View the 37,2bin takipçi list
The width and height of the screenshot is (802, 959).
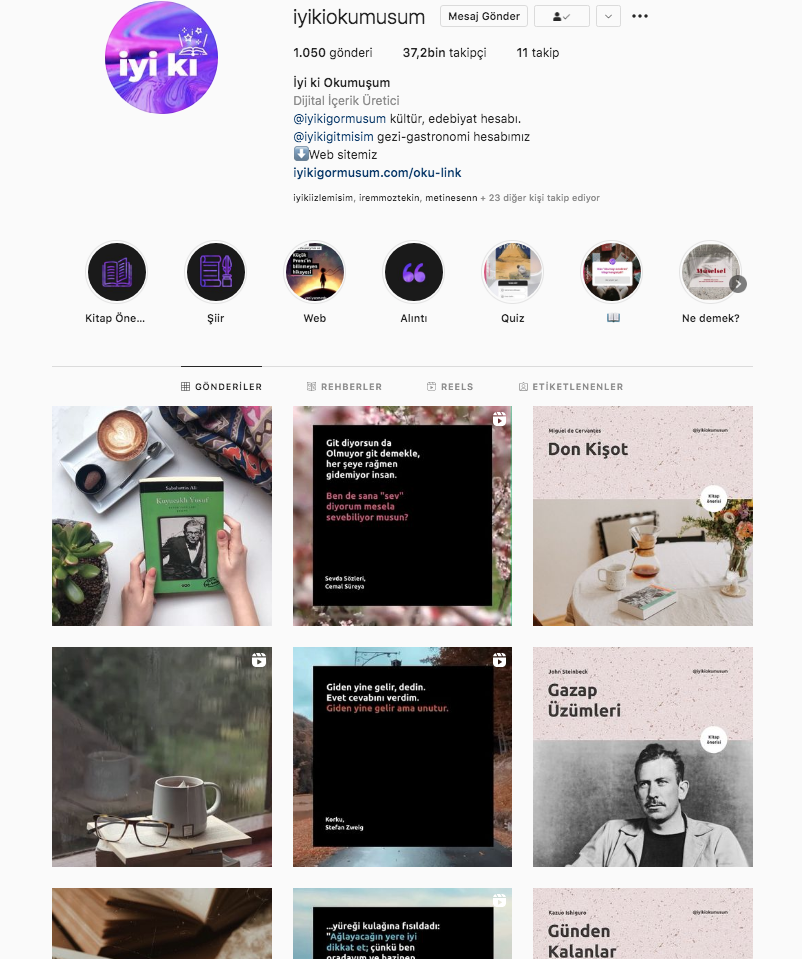pyautogui.click(x=445, y=53)
